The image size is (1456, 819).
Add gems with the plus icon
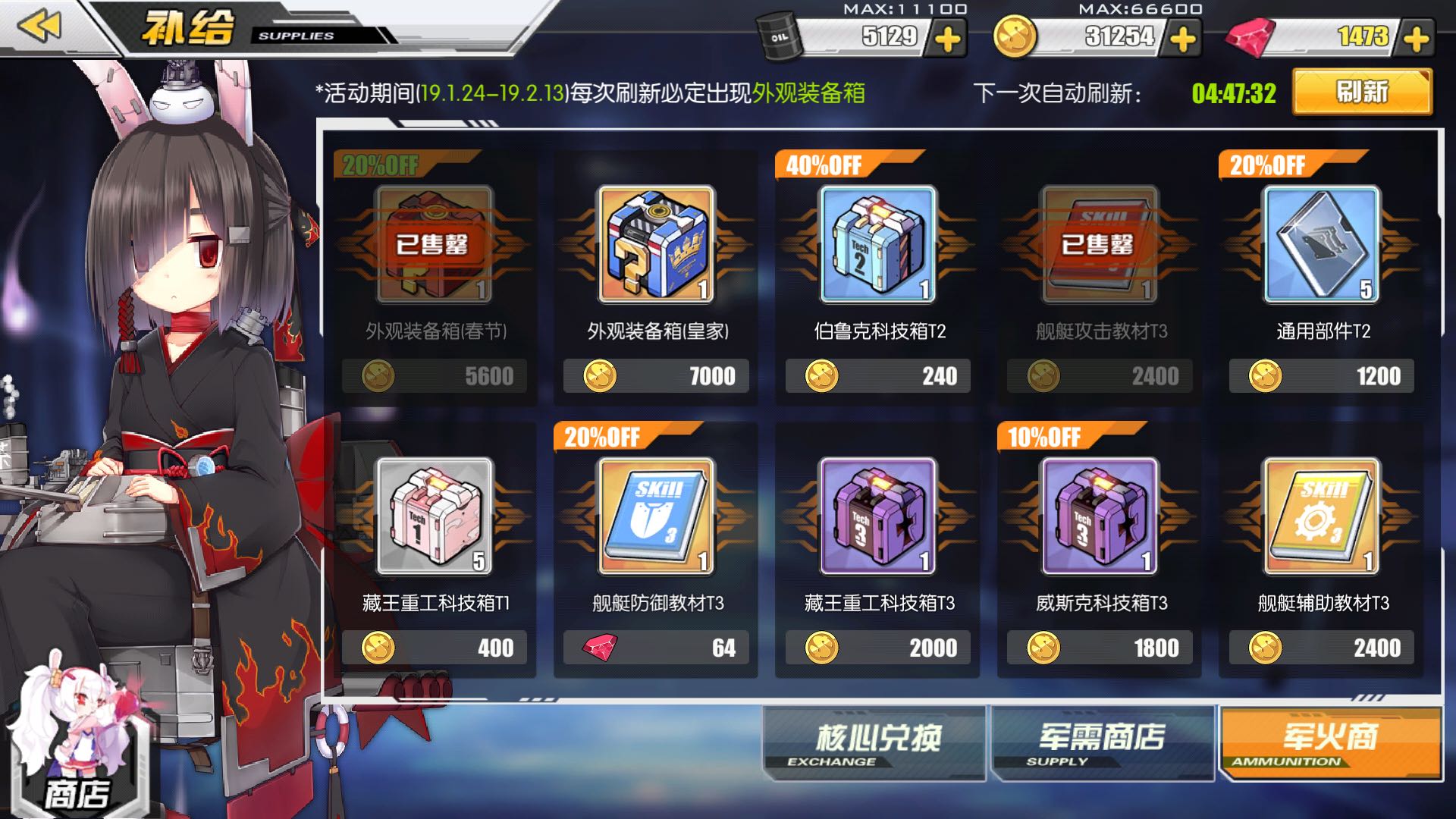click(x=1416, y=38)
